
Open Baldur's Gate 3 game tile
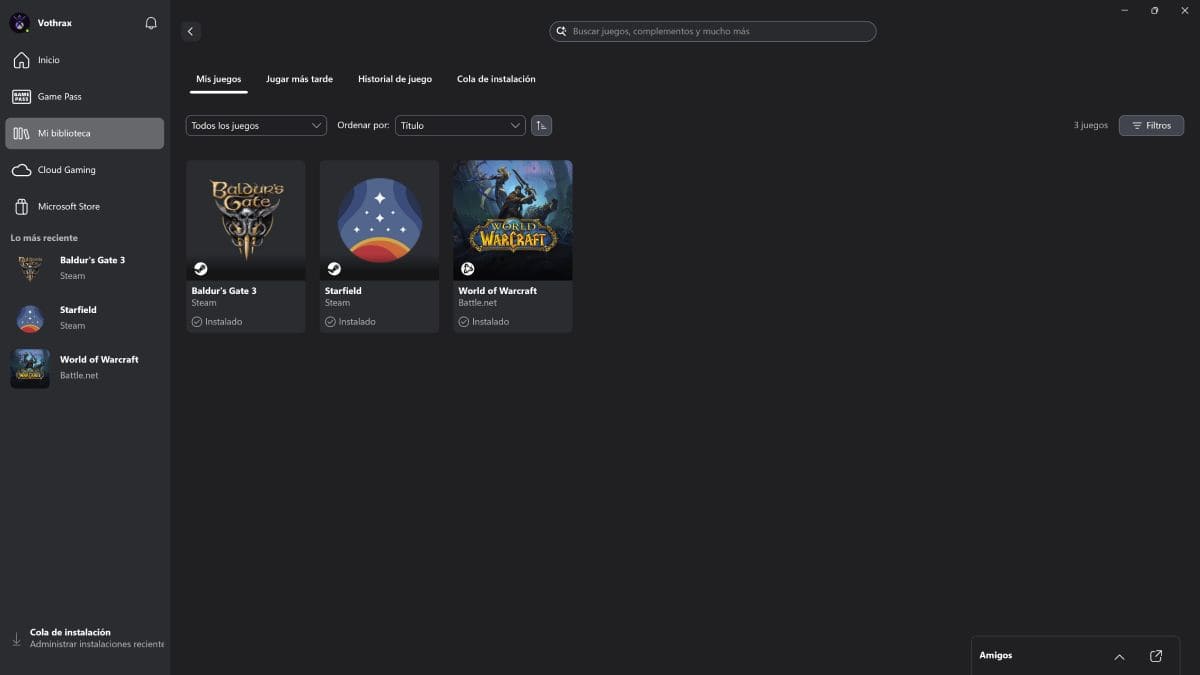246,220
